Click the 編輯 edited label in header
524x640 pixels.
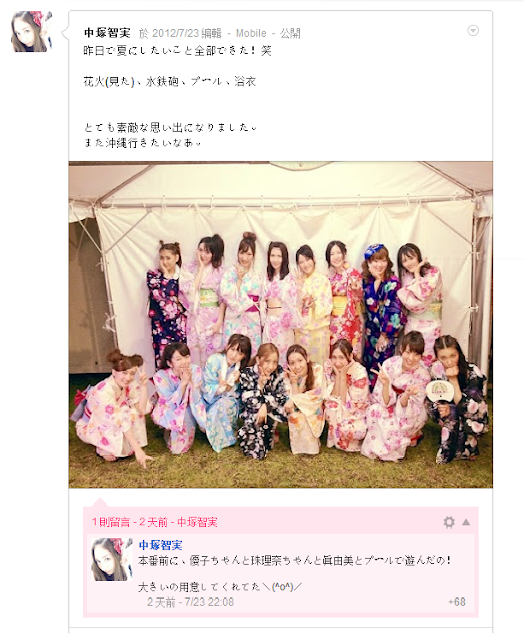(211, 33)
